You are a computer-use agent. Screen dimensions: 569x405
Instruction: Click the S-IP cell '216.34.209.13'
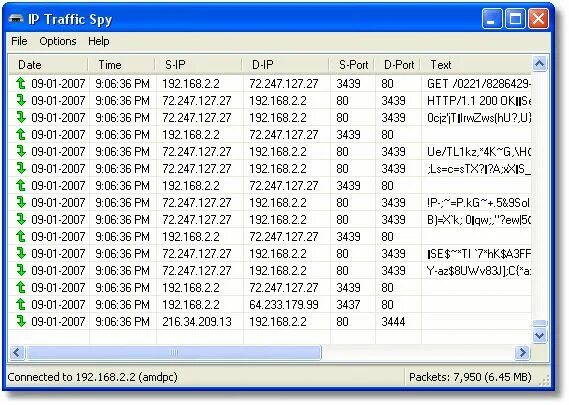[x=197, y=322]
